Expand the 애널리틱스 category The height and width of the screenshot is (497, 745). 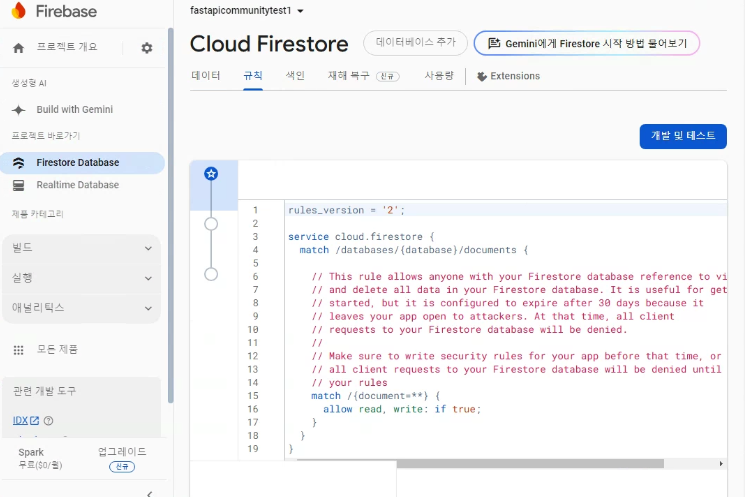point(81,308)
